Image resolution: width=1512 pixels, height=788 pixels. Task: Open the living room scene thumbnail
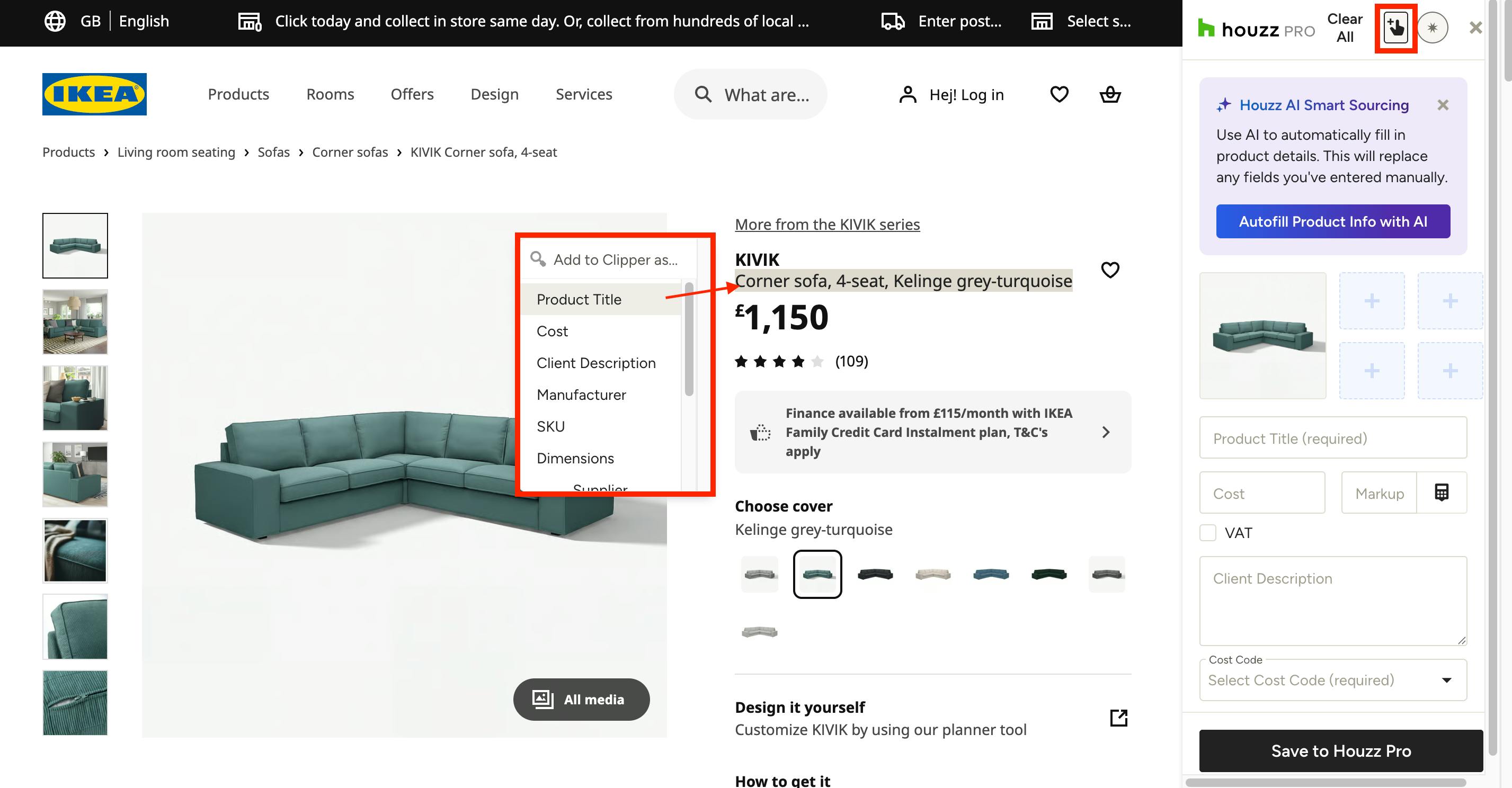75,321
